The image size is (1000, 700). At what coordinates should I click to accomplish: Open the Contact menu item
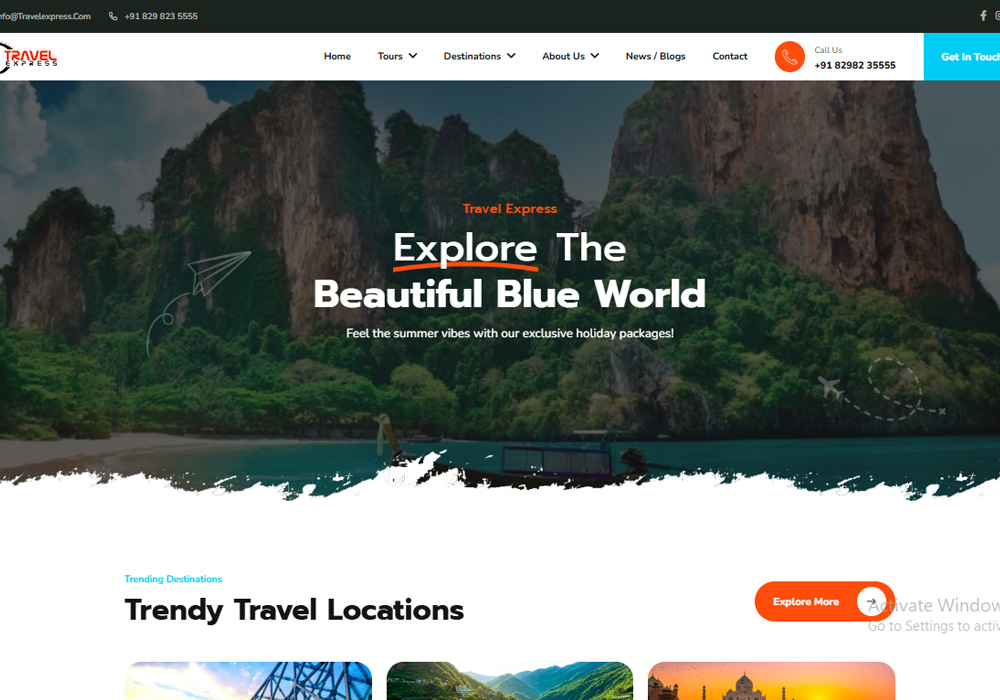[x=730, y=56]
